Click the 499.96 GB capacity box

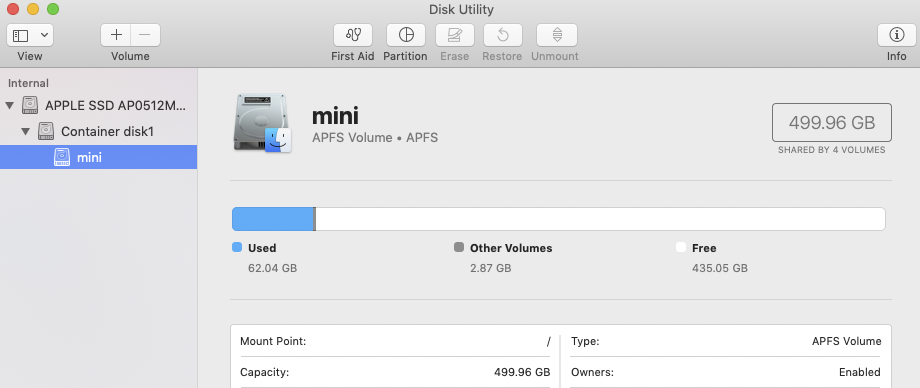click(831, 123)
